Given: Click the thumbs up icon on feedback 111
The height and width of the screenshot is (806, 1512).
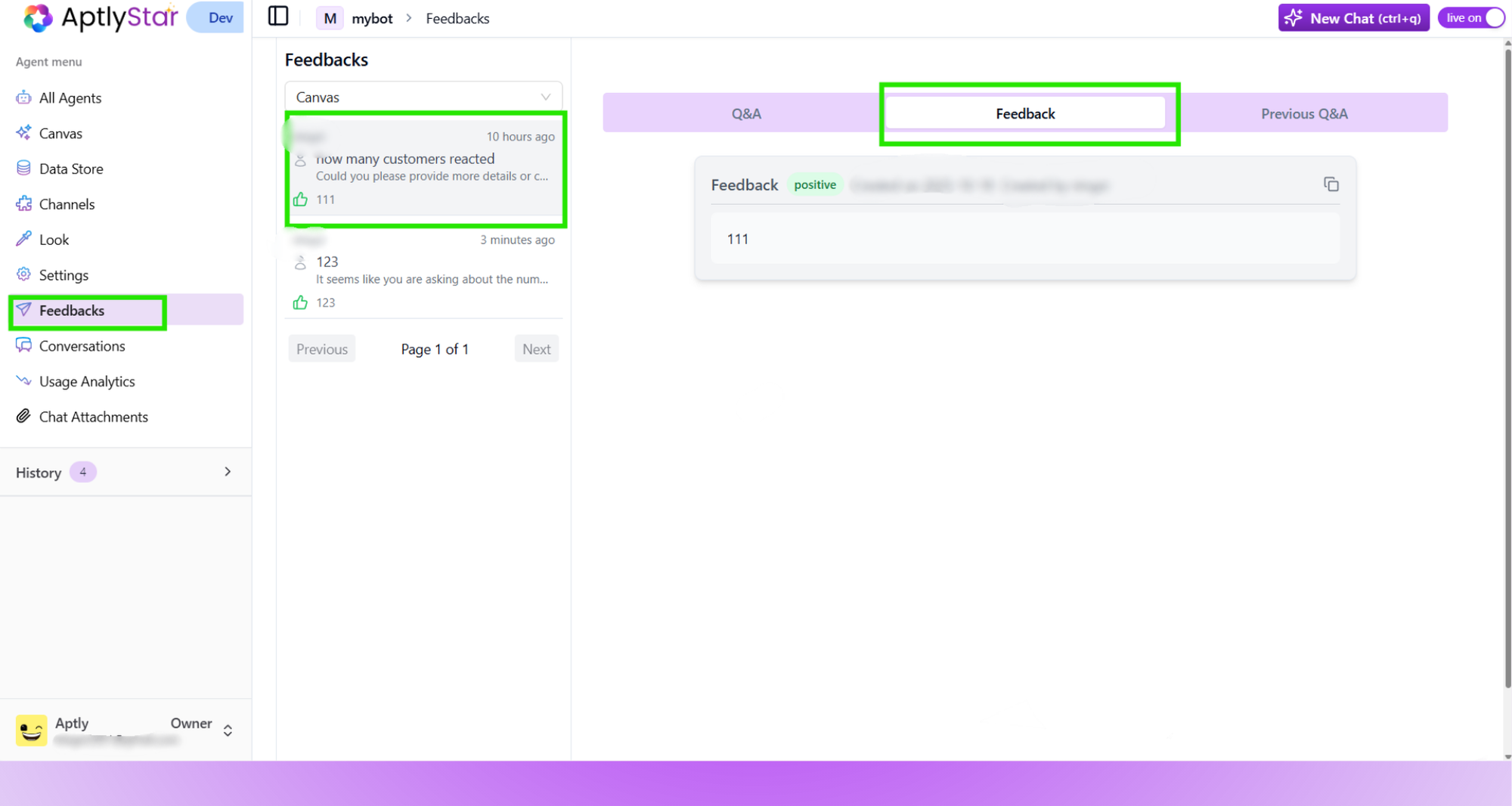Looking at the screenshot, I should click(300, 199).
